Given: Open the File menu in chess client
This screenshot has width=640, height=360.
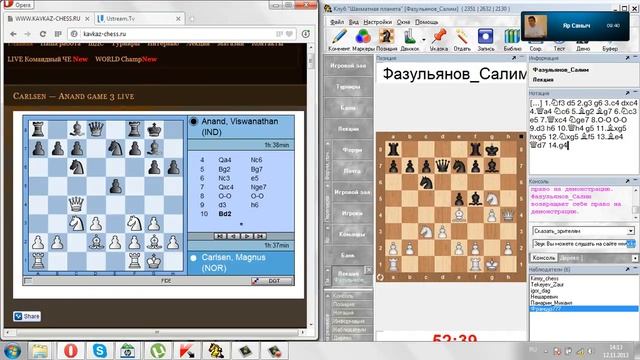Looking at the screenshot, I should tap(337, 22).
